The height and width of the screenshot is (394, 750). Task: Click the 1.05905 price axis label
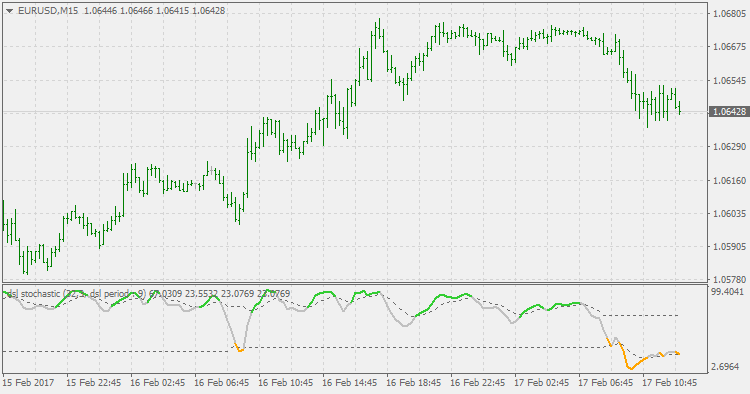(x=729, y=247)
